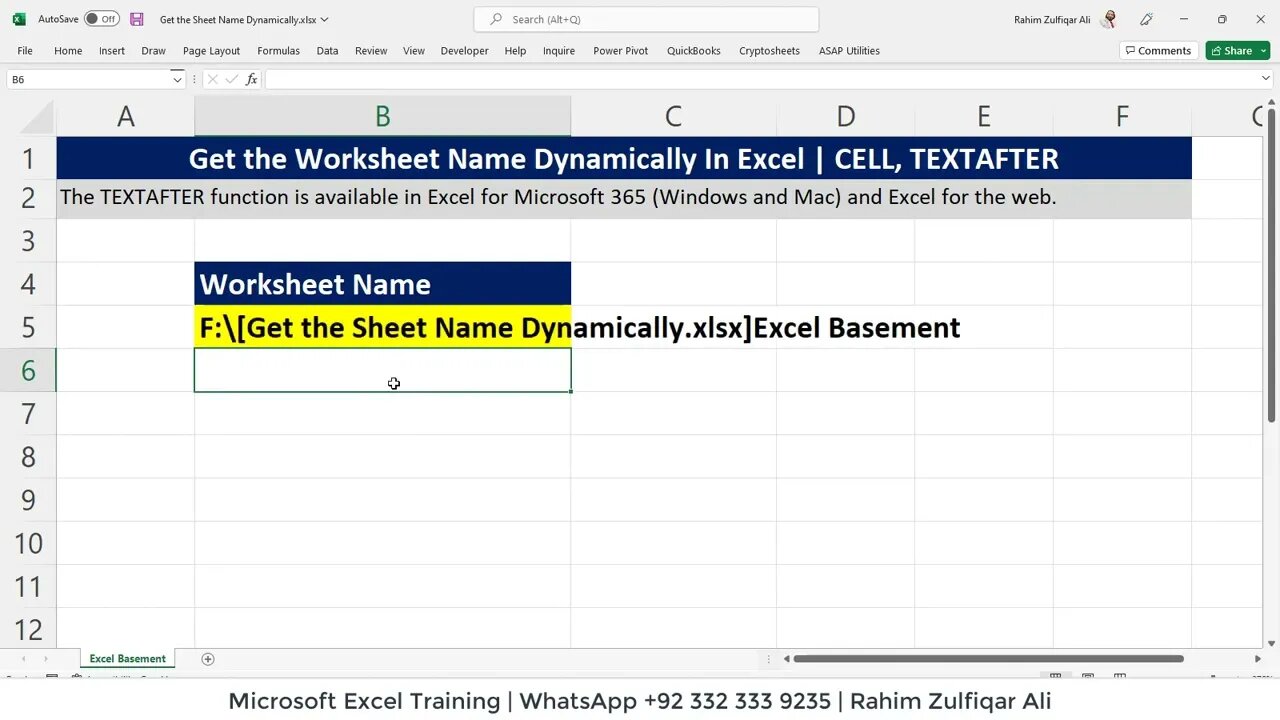The width and height of the screenshot is (1280, 720).
Task: Click the Save icon in title bar
Action: pyautogui.click(x=137, y=19)
